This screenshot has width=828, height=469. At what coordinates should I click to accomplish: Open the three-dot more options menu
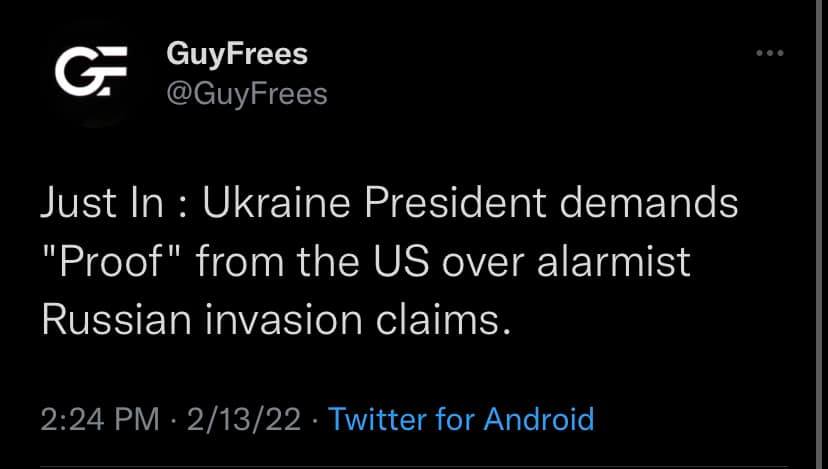[x=769, y=53]
